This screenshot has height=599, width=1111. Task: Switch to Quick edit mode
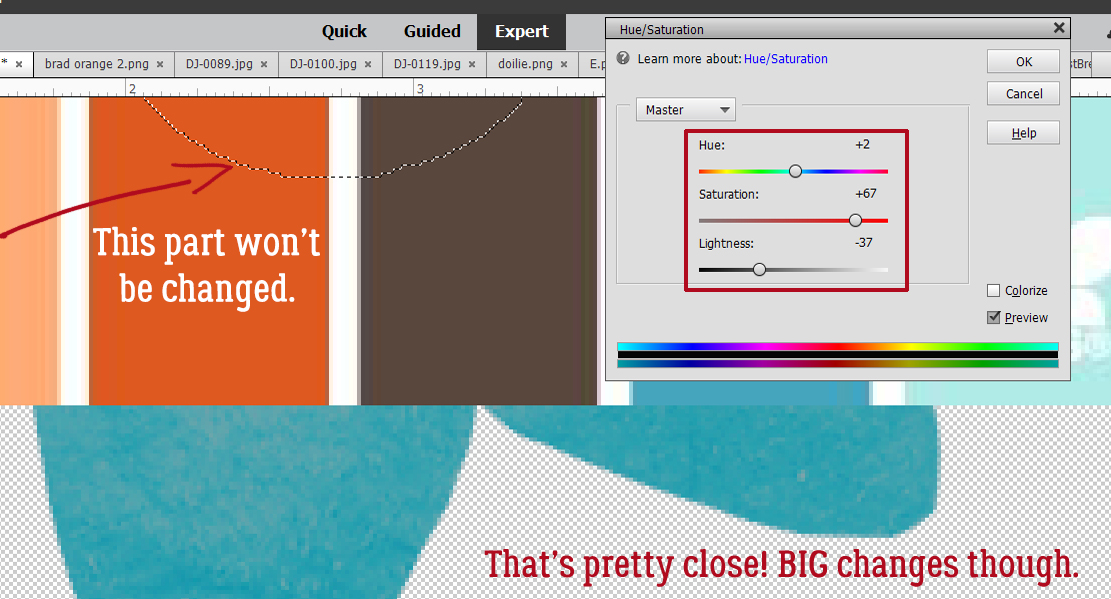344,31
